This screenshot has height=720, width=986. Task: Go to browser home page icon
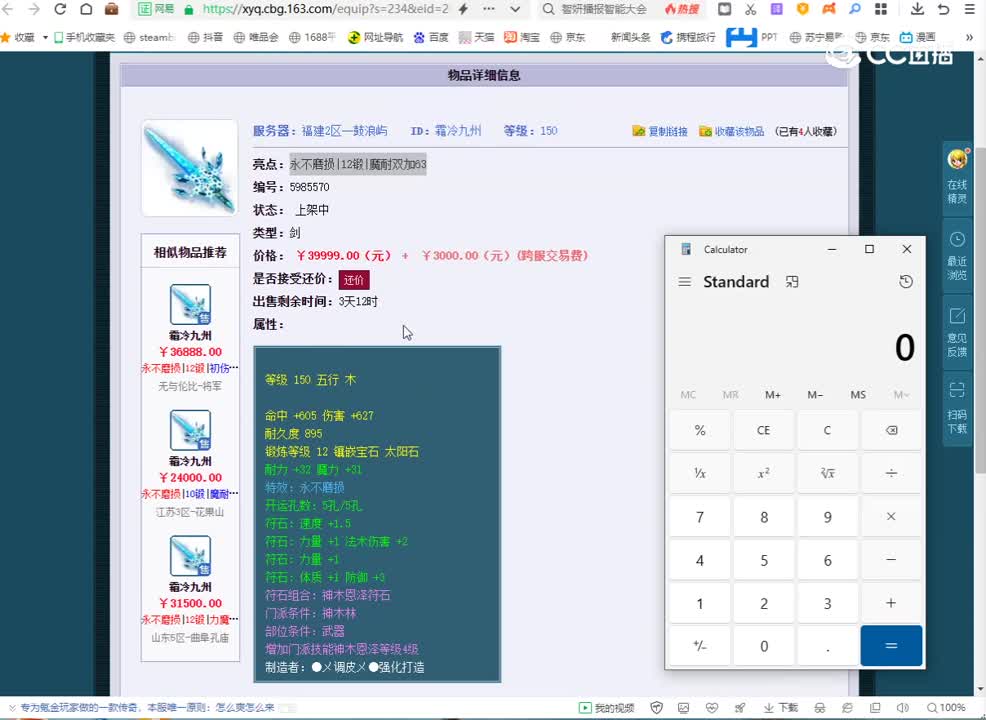[86, 9]
